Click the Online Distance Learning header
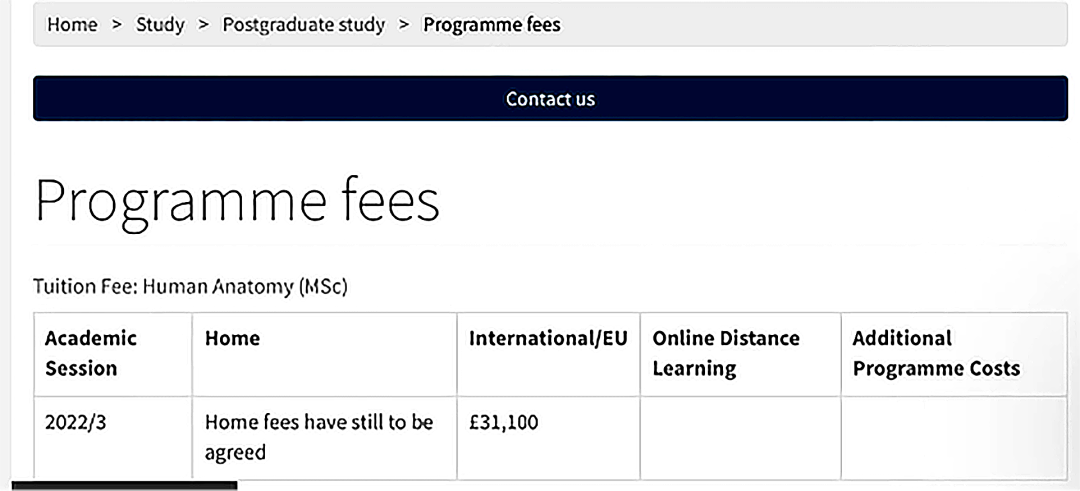The height and width of the screenshot is (491, 1080). [740, 354]
